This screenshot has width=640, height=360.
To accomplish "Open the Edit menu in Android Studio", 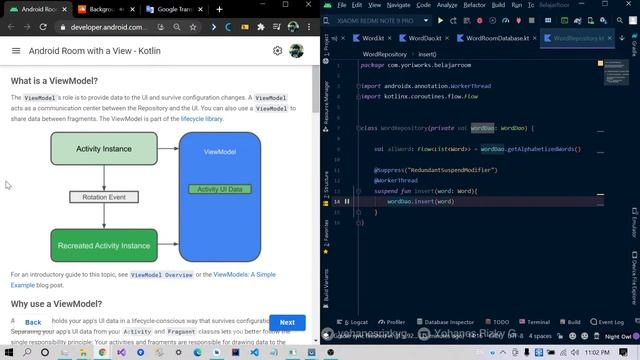I will tap(357, 5).
